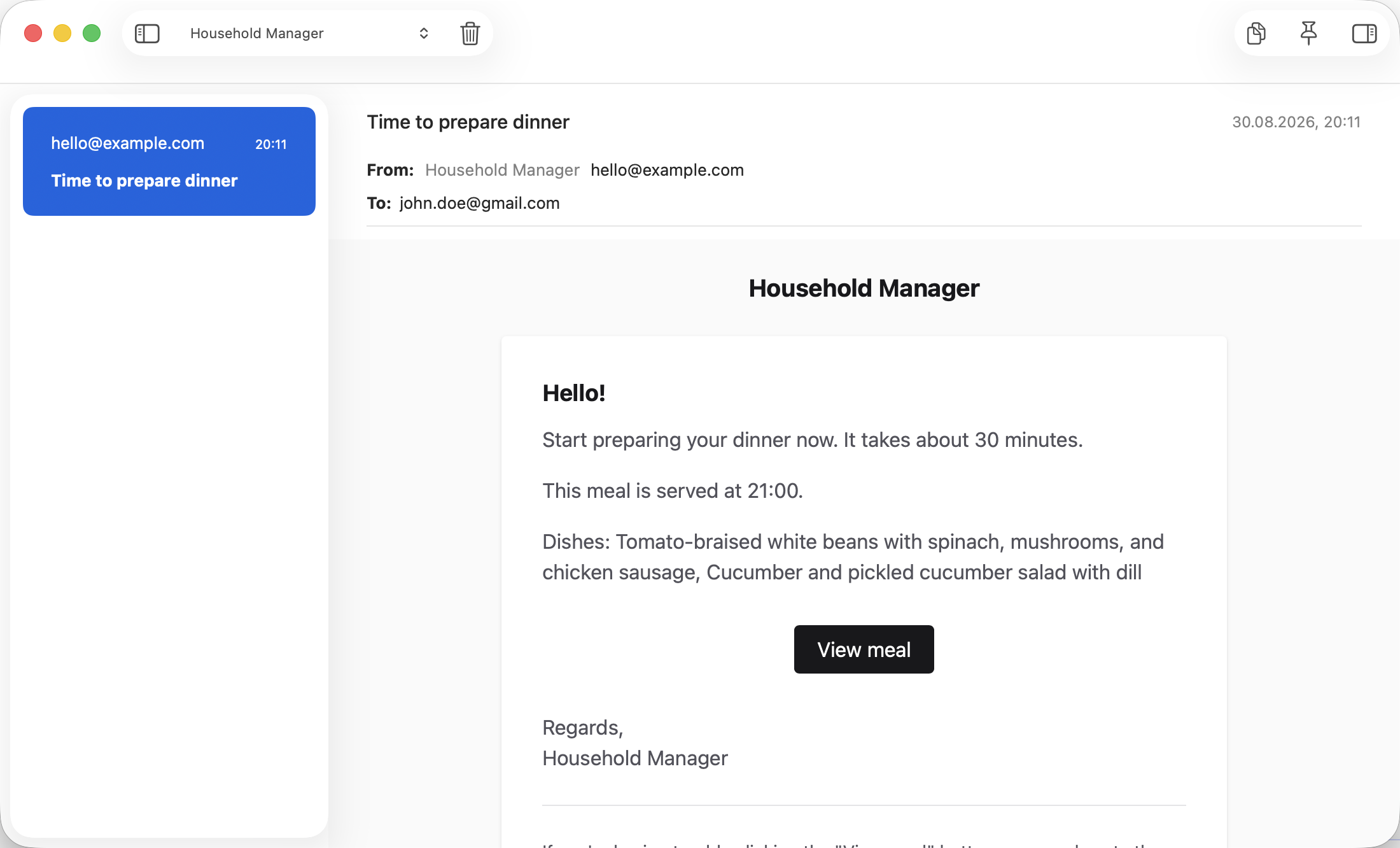The height and width of the screenshot is (848, 1400).
Task: Select the 'Time to prepare dinner' email
Action: tap(169, 161)
